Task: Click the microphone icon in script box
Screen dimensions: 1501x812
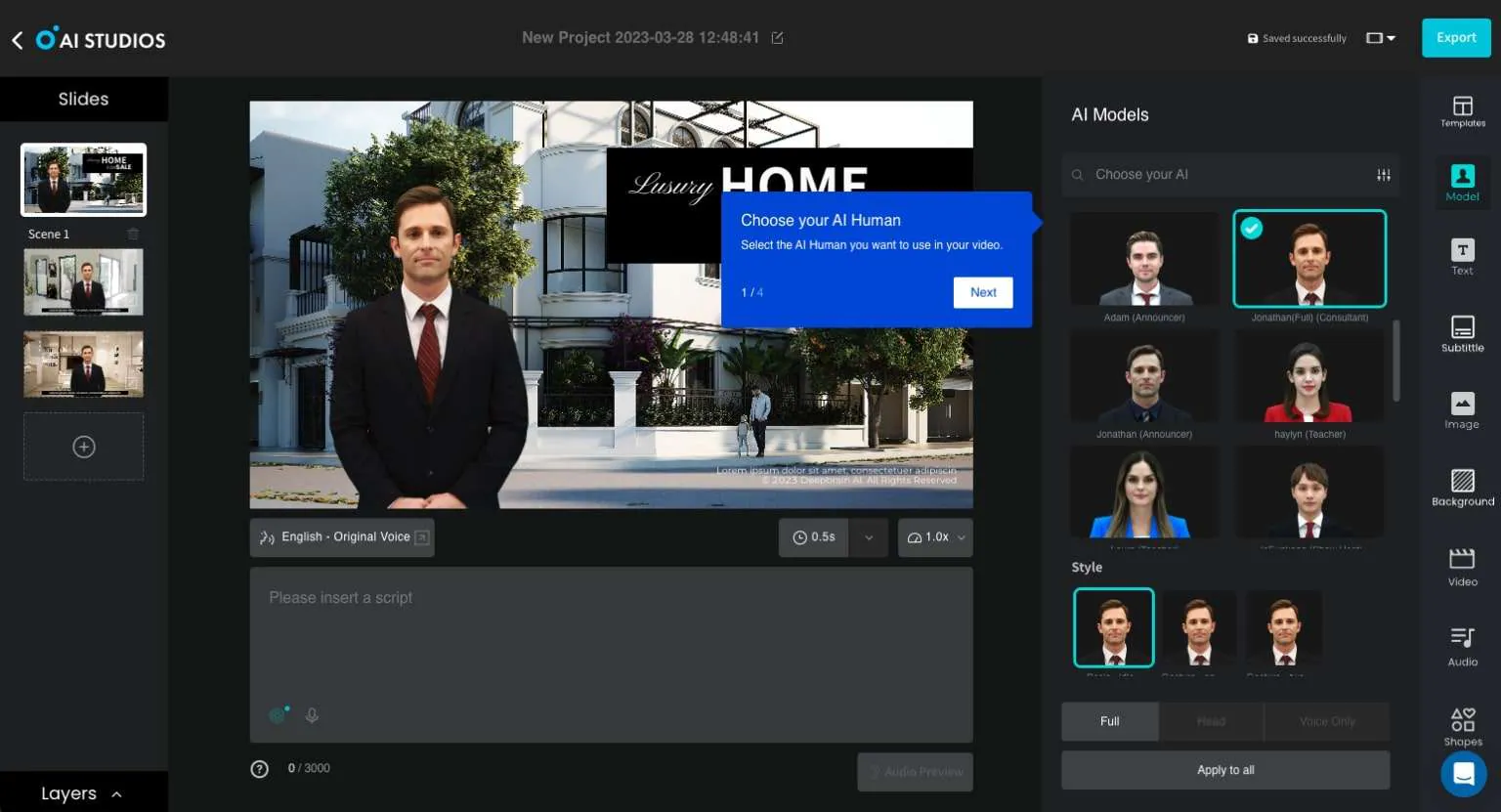Action: pyautogui.click(x=312, y=715)
